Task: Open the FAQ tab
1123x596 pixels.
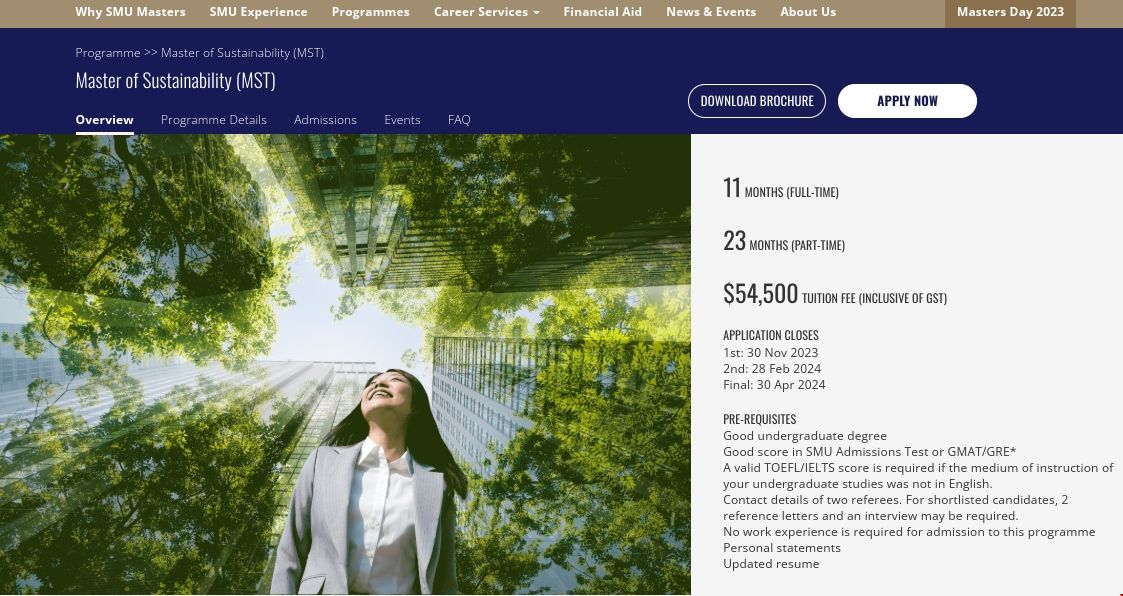Action: [x=459, y=120]
